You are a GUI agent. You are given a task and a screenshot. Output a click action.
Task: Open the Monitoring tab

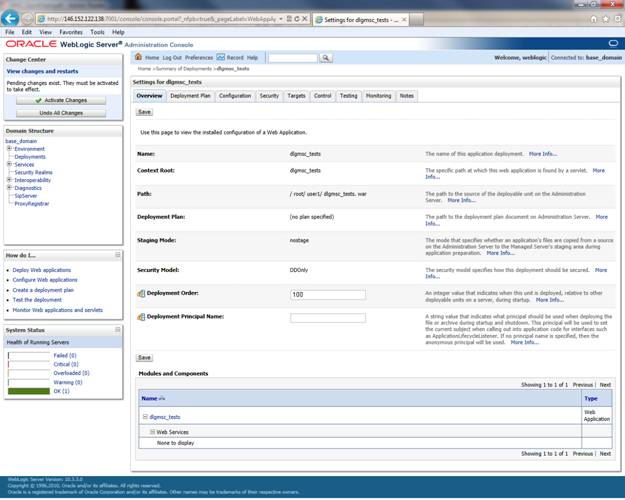coord(378,96)
